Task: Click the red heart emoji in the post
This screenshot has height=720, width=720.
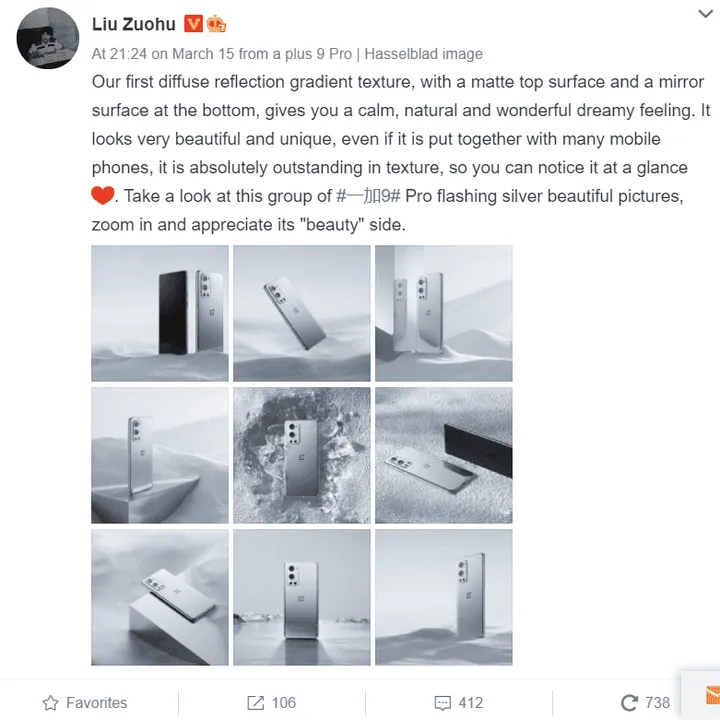Action: coord(104,197)
